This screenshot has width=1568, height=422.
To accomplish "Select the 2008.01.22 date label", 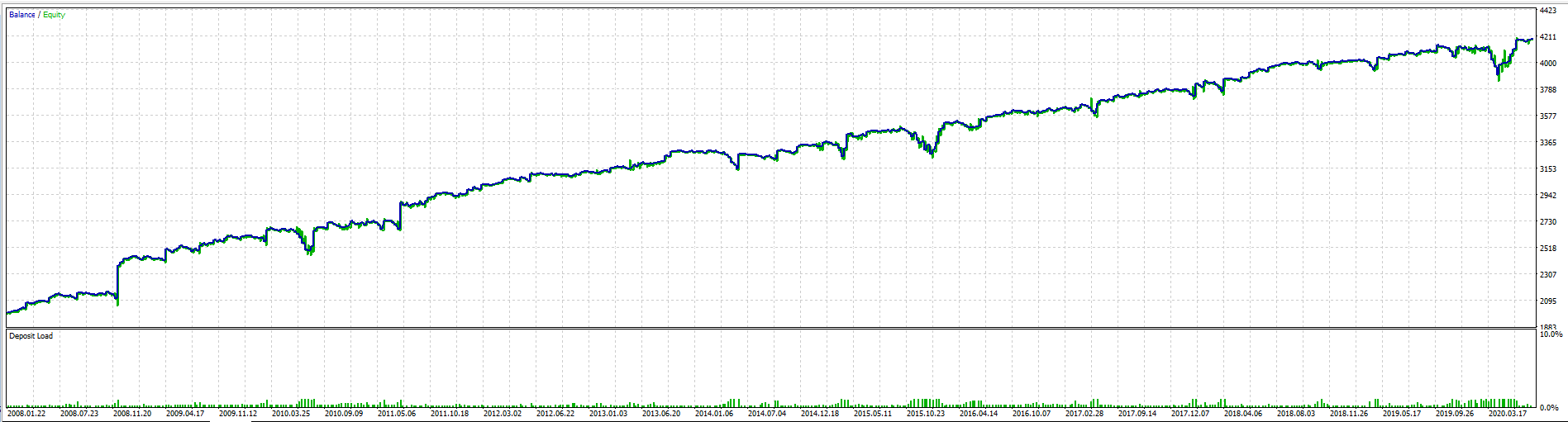I will tap(26, 414).
